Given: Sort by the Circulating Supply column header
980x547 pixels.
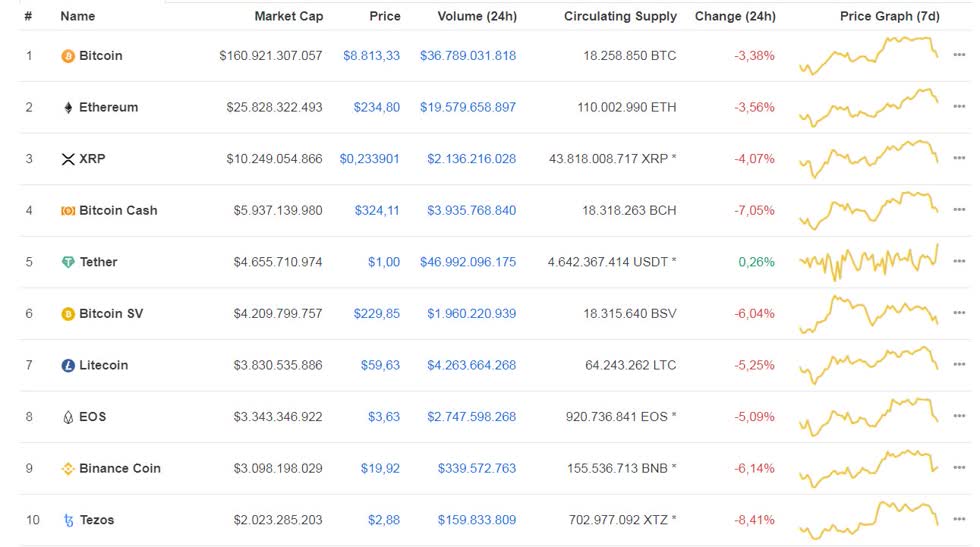Looking at the screenshot, I should point(620,16).
